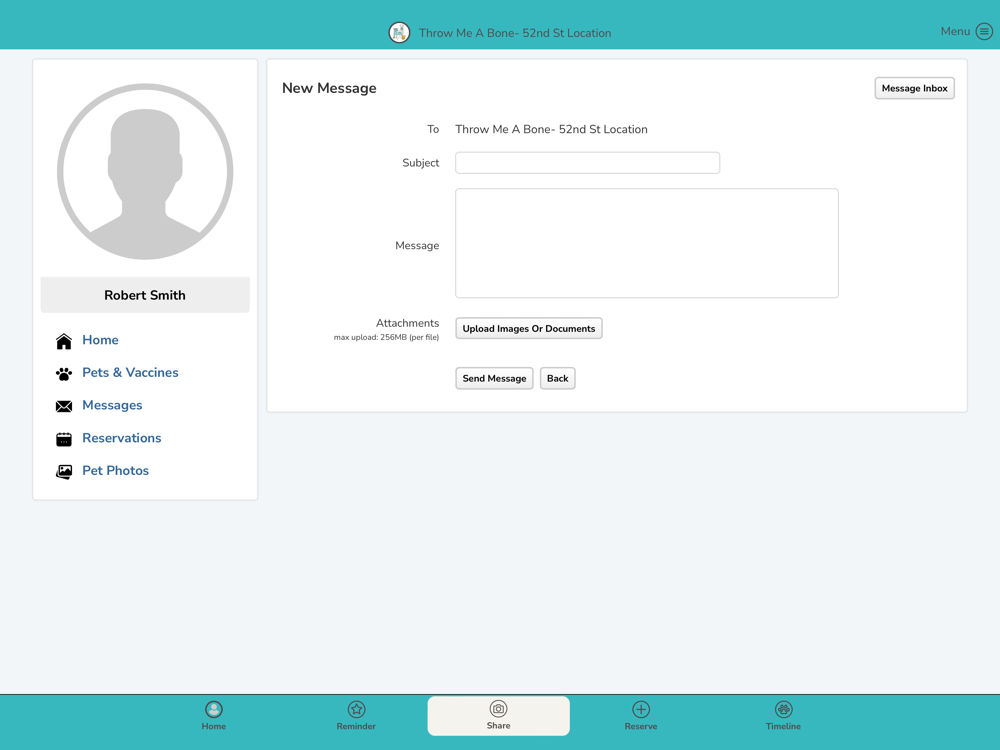Focus the Subject input field
This screenshot has height=750, width=1000.
587,163
